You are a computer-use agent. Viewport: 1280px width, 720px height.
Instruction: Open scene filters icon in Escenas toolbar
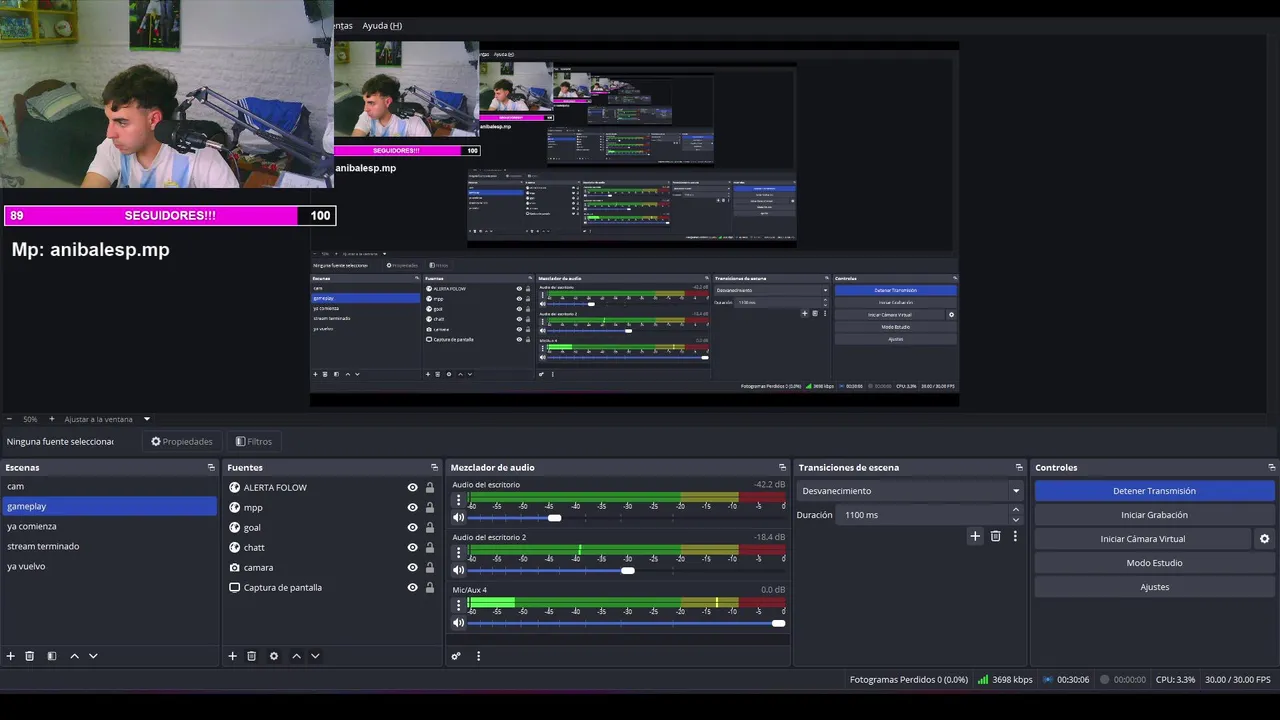coord(52,656)
